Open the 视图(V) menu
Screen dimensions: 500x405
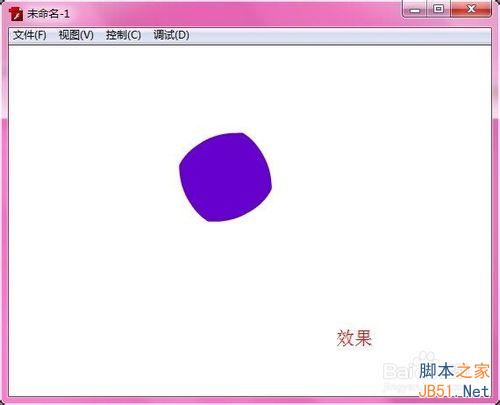[x=76, y=35]
